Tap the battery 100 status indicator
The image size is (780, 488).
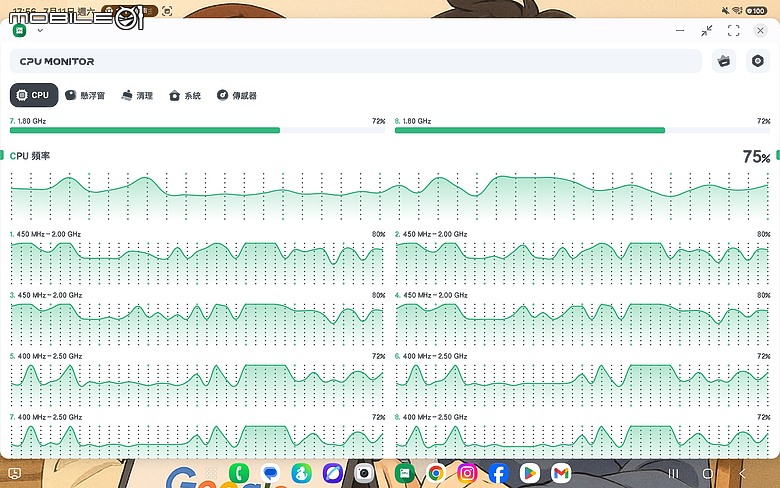[x=756, y=10]
